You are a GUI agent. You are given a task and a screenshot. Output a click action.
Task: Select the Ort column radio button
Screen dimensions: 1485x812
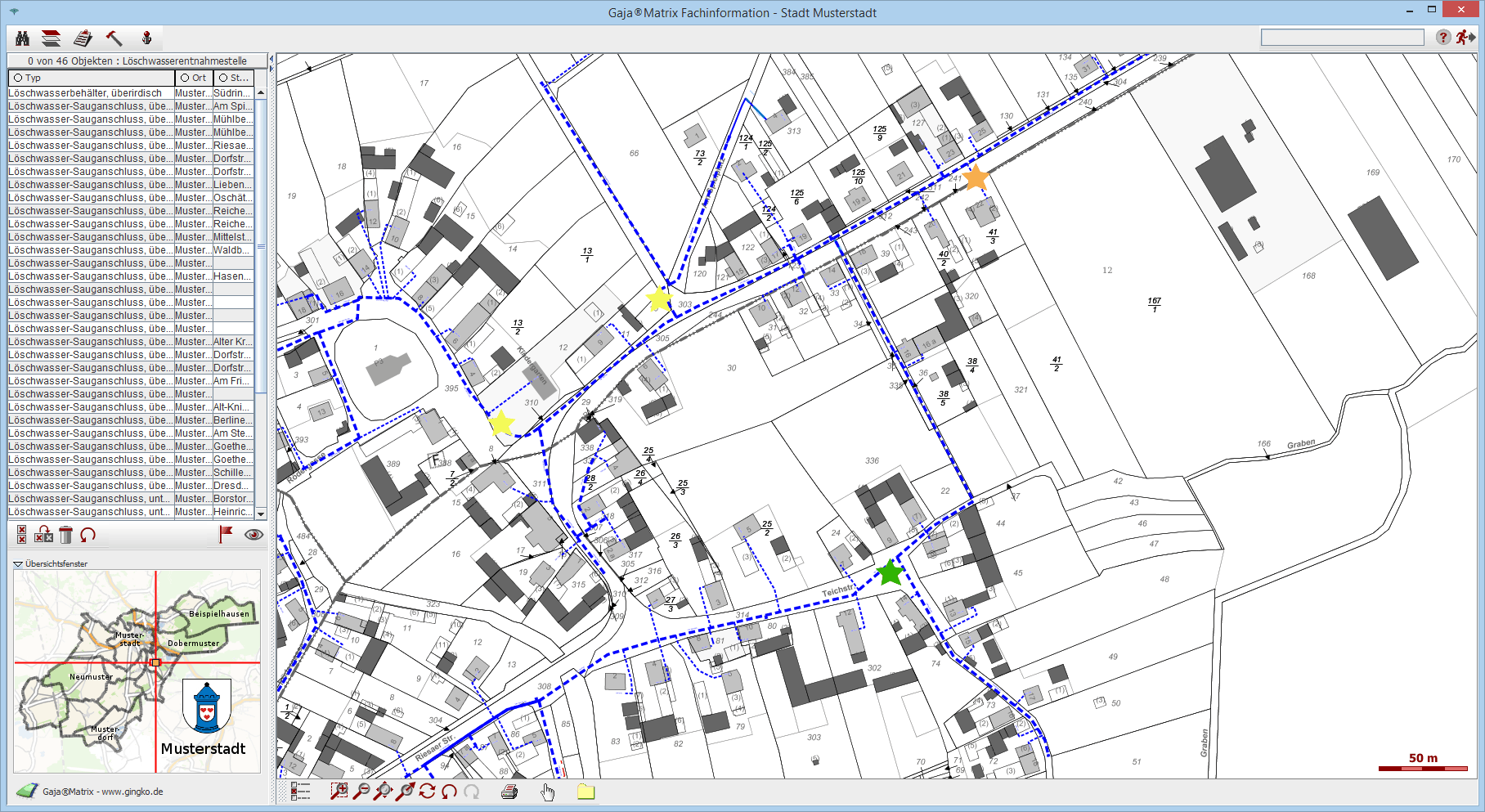click(185, 78)
